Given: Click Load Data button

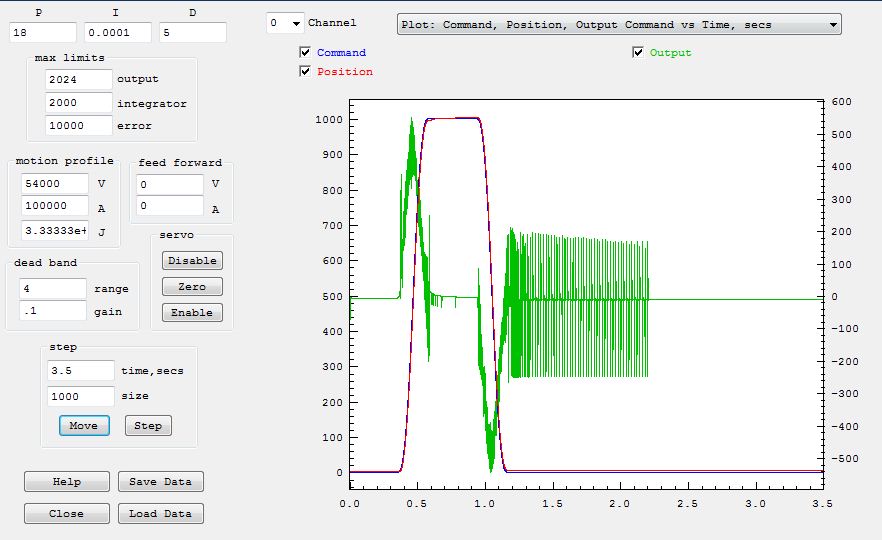Looking at the screenshot, I should pyautogui.click(x=161, y=513).
